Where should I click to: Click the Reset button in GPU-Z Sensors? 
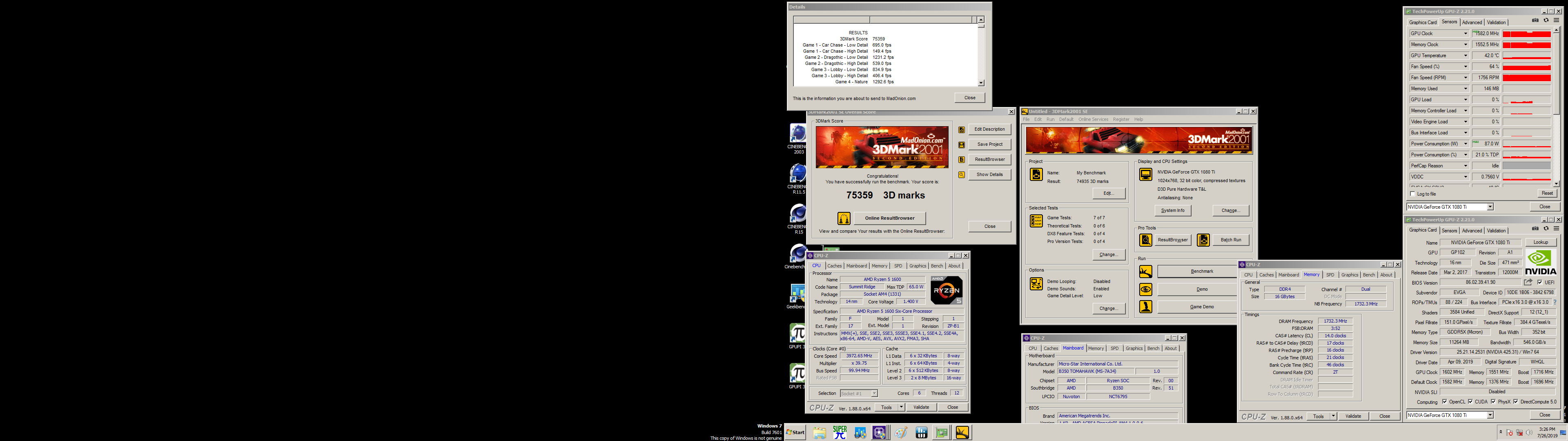[x=1547, y=194]
